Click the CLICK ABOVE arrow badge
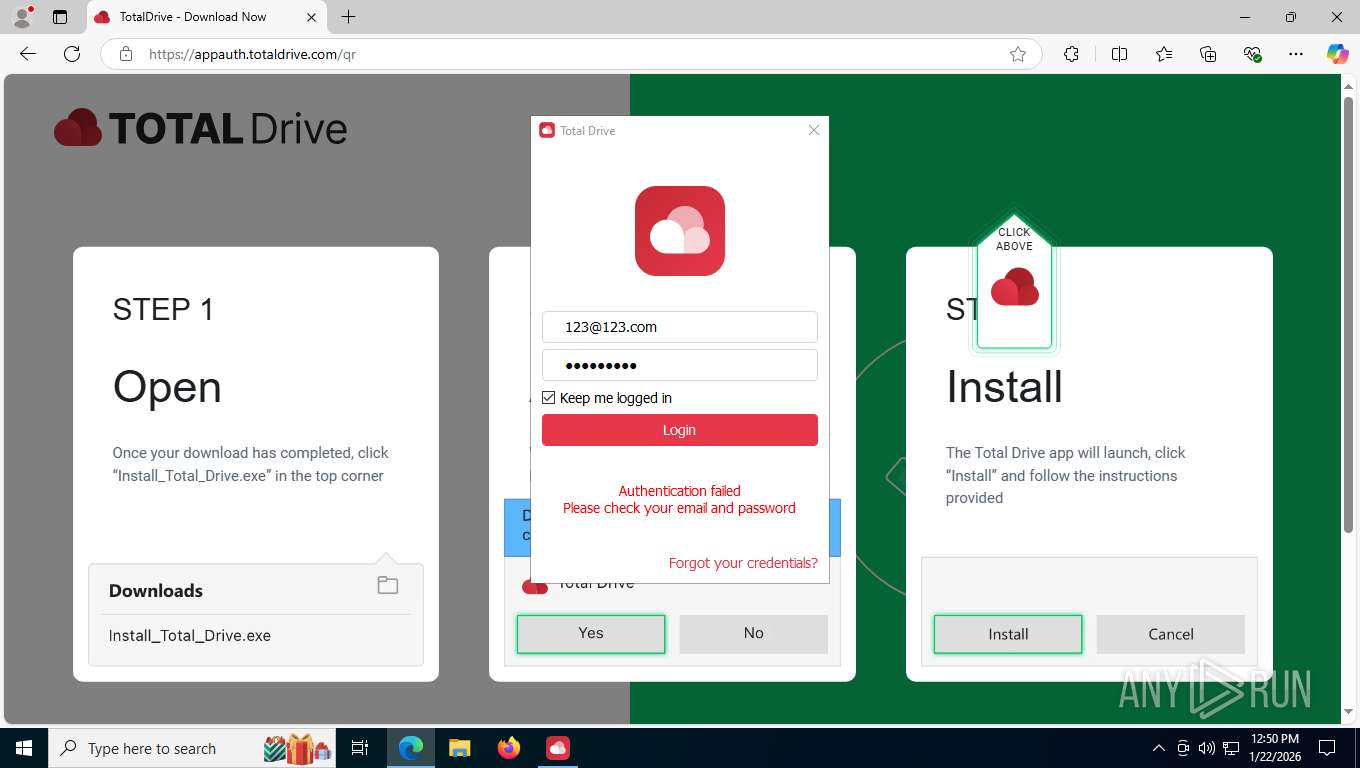The height and width of the screenshot is (768, 1360). coord(1014,281)
